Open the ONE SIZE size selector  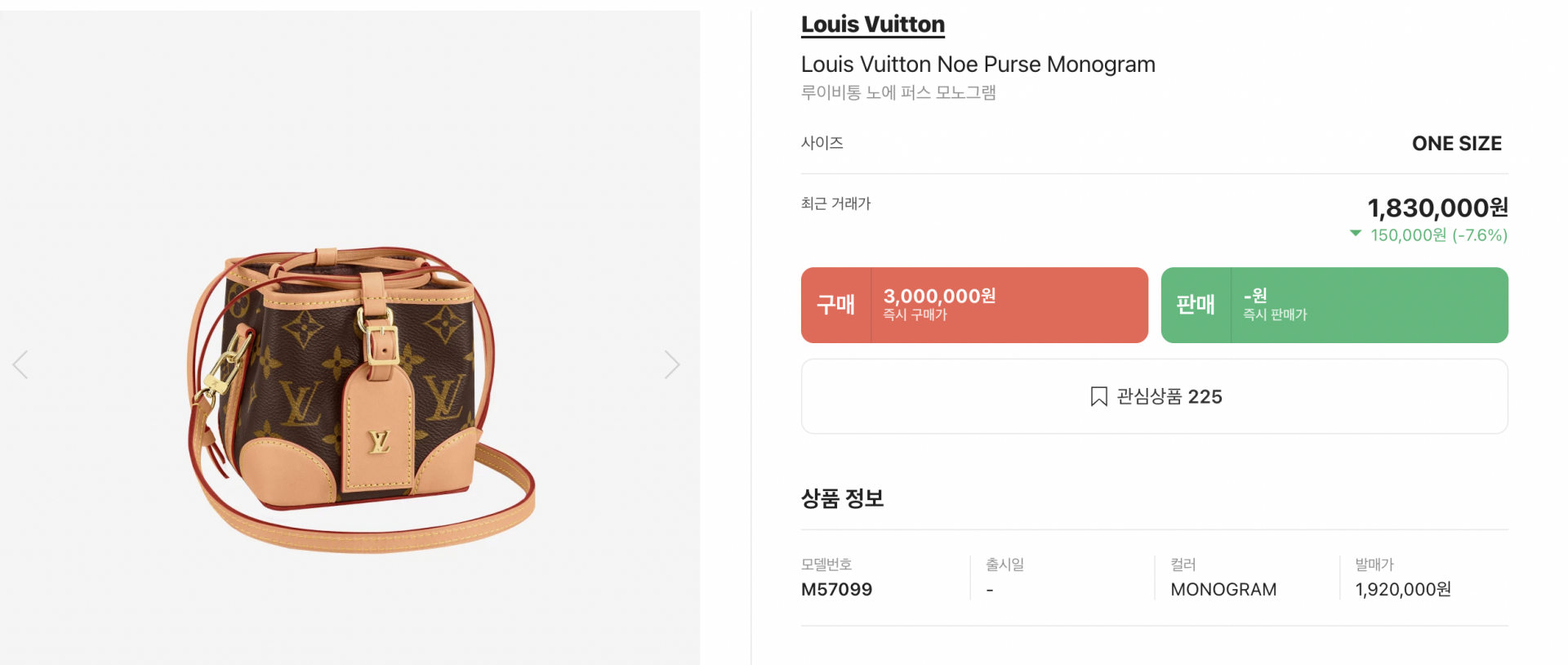[x=1456, y=144]
